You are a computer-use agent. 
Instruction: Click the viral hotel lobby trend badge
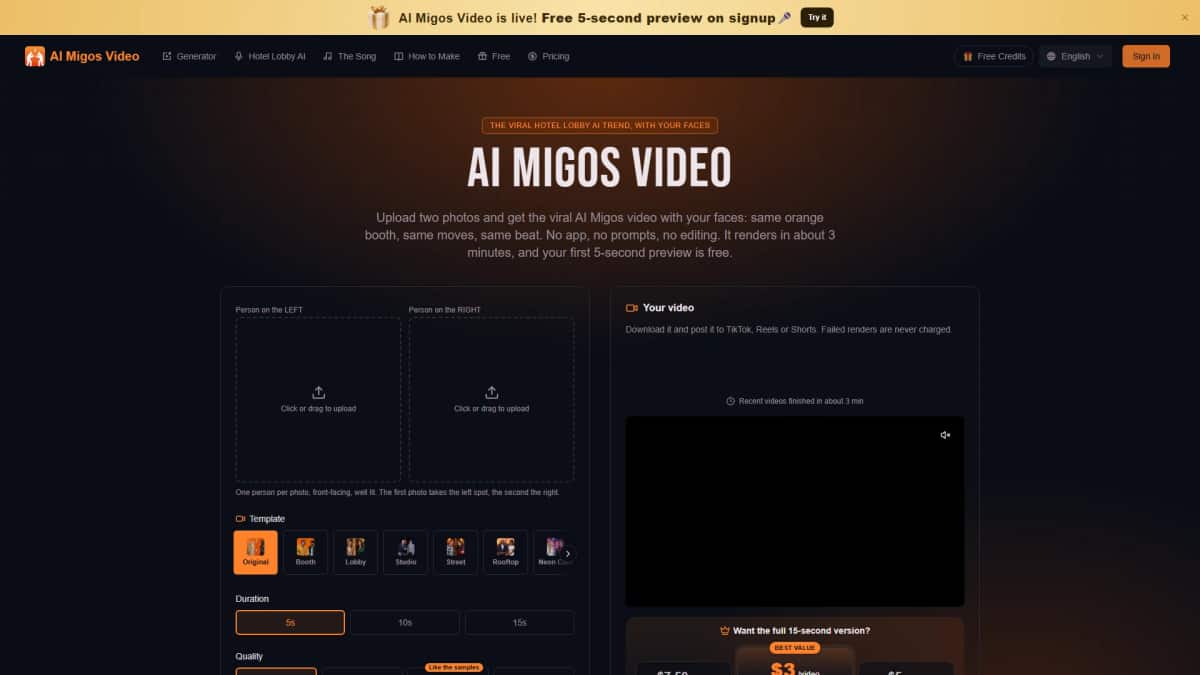point(600,125)
